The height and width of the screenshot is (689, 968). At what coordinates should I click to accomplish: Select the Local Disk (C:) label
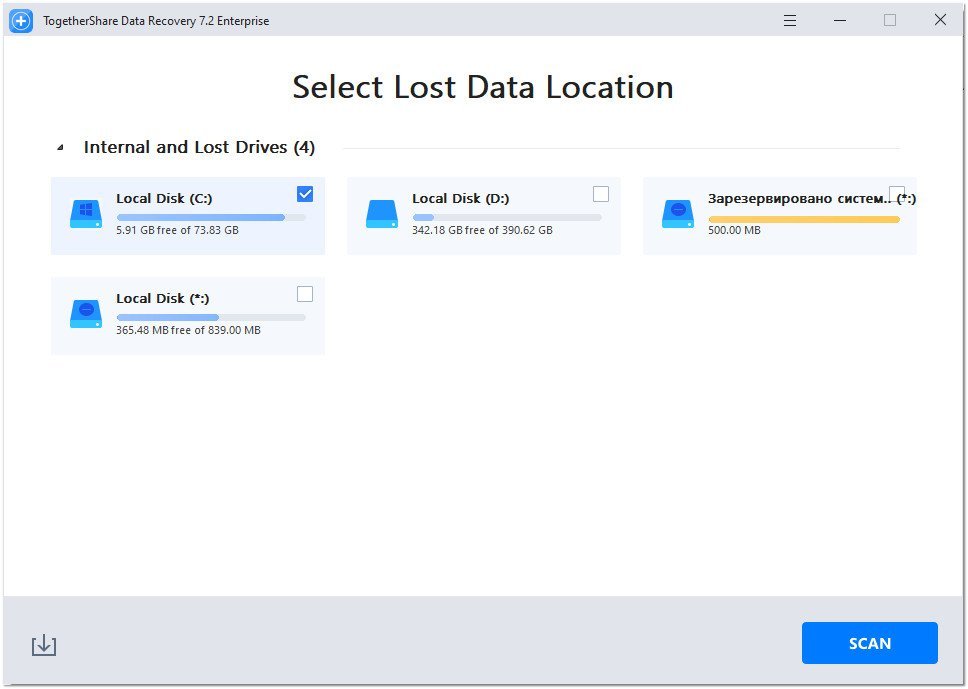[x=164, y=198]
